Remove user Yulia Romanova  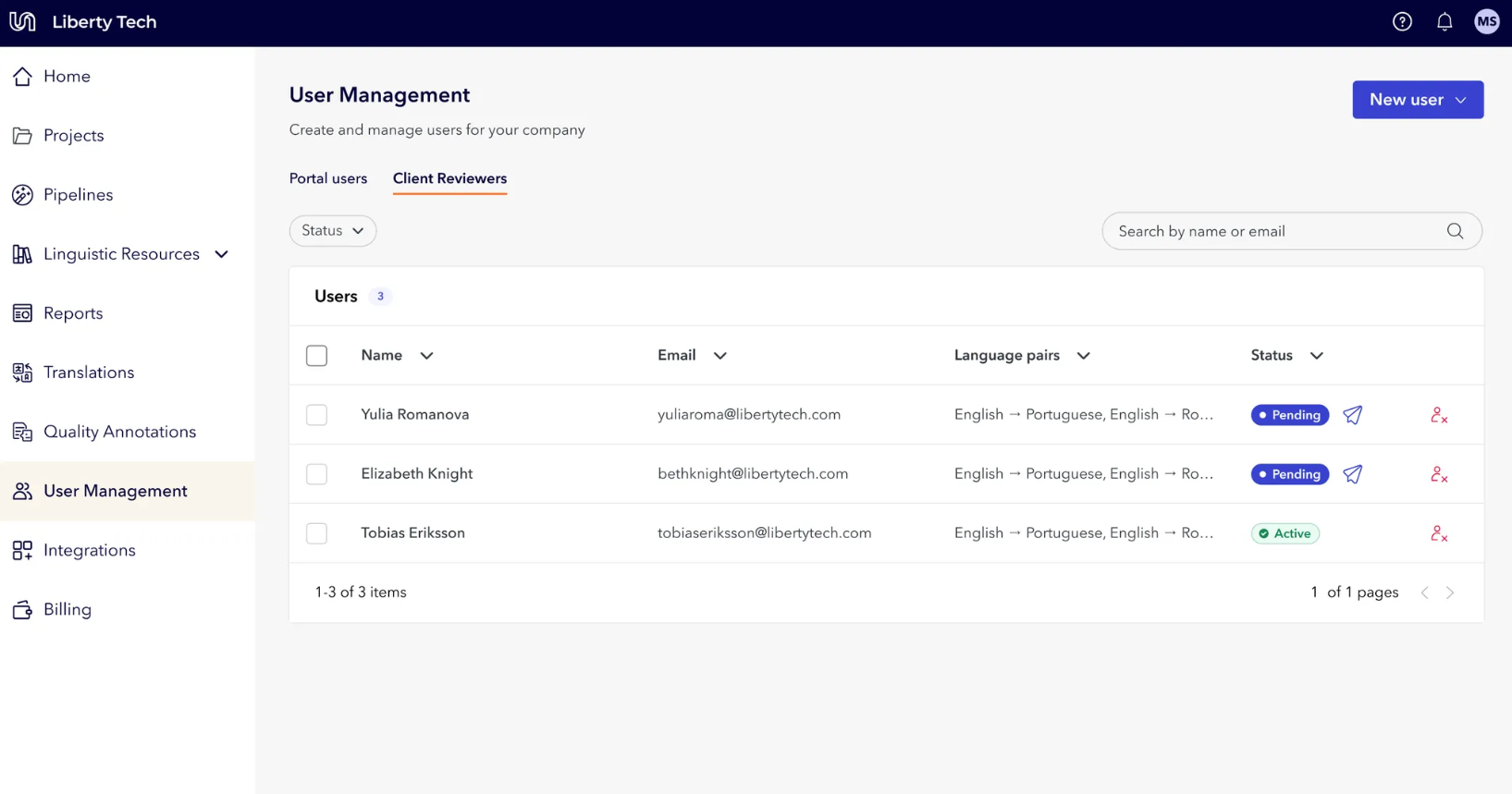pyautogui.click(x=1439, y=415)
